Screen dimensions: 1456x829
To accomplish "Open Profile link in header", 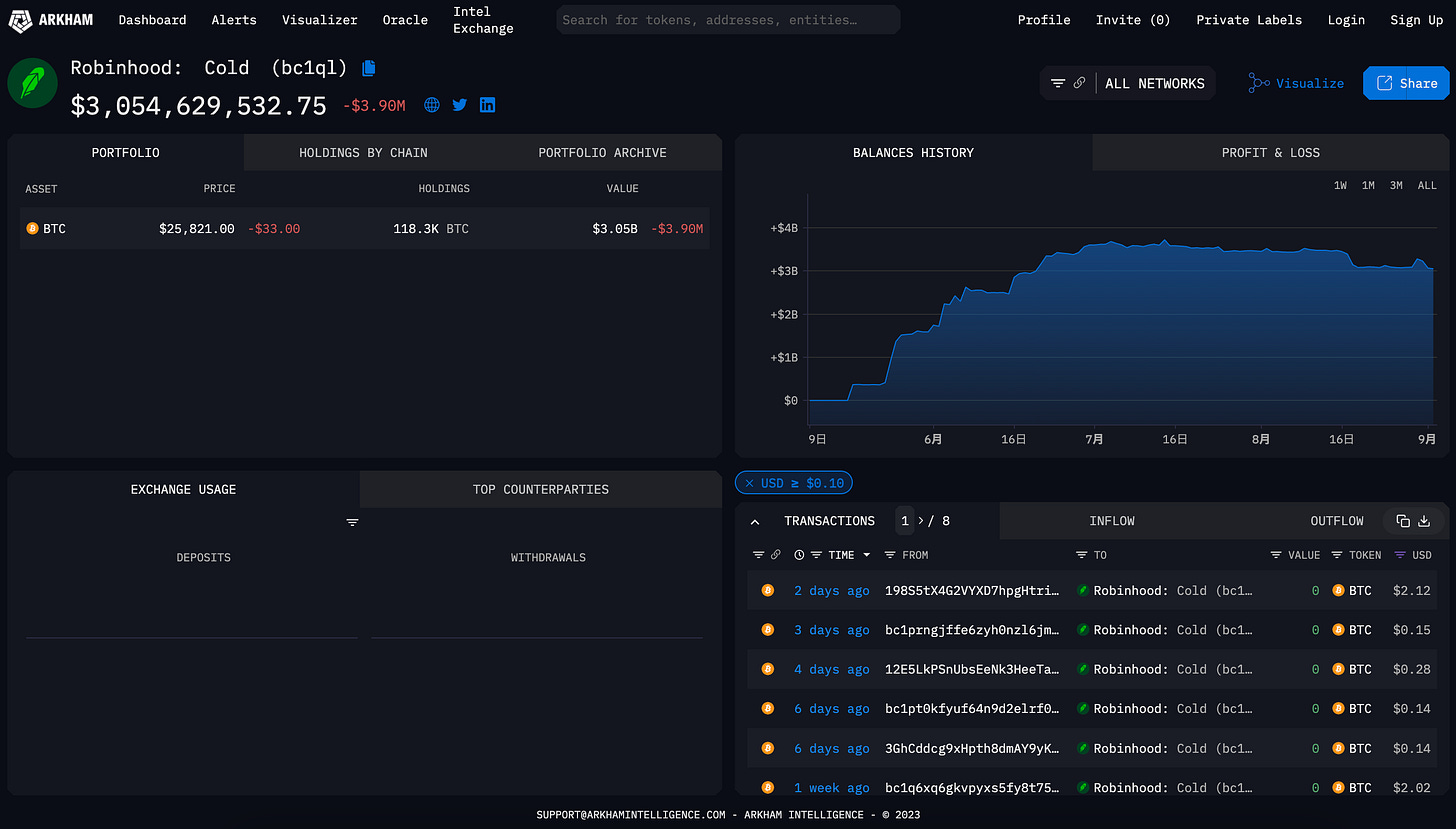I will click(1044, 20).
